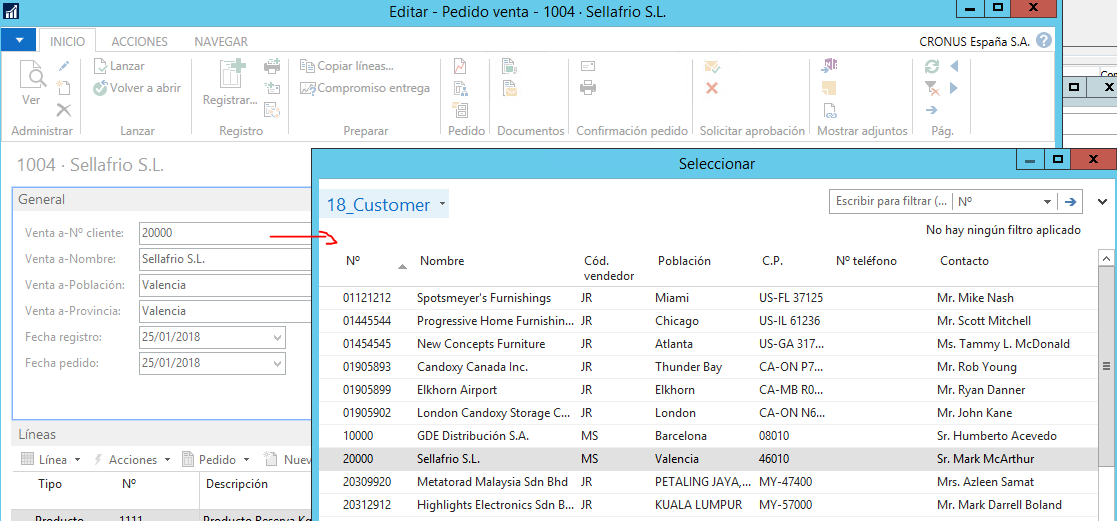Click the pencil Edit icon in Administrar
The image size is (1117, 521).
click(x=63, y=66)
